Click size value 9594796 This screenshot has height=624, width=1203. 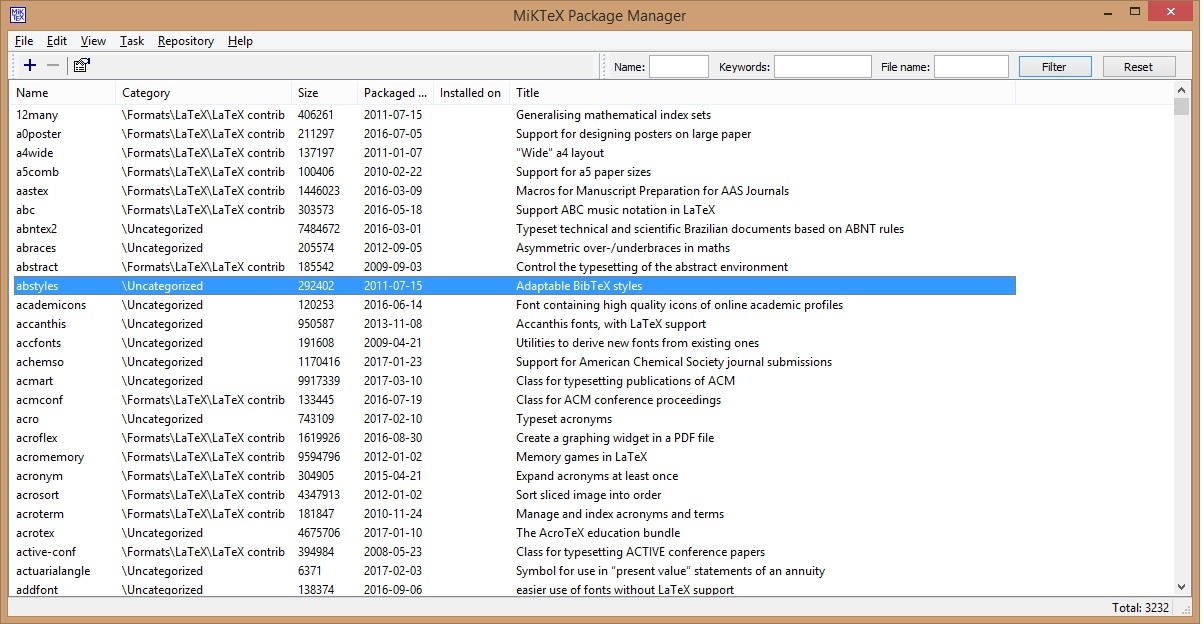[x=319, y=457]
